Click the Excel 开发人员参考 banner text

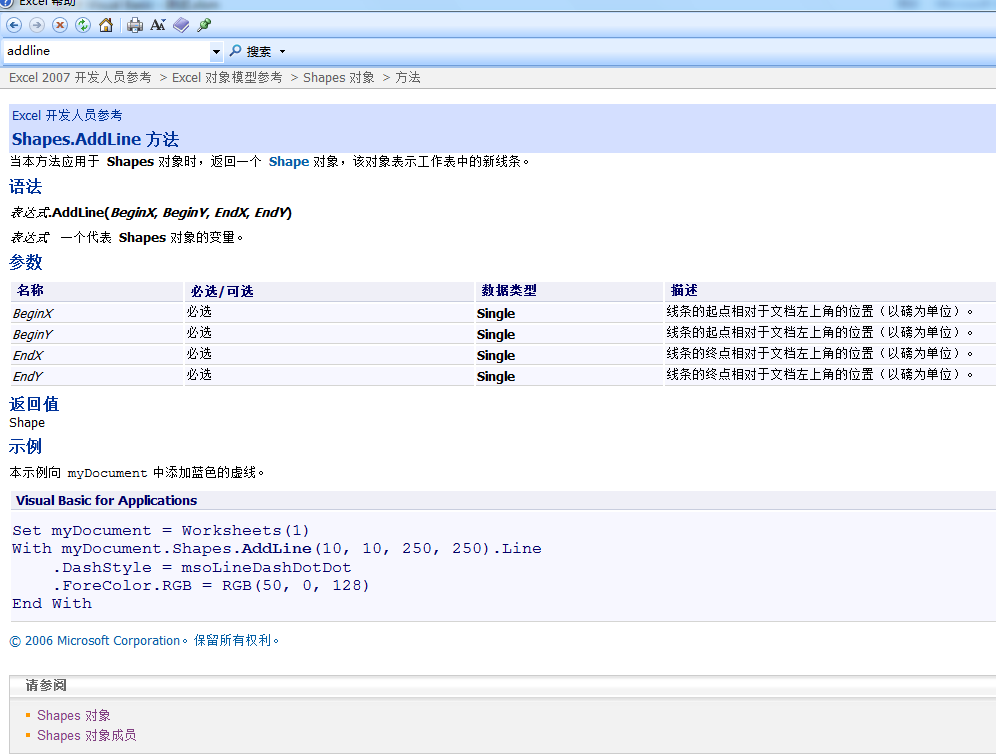click(x=67, y=116)
